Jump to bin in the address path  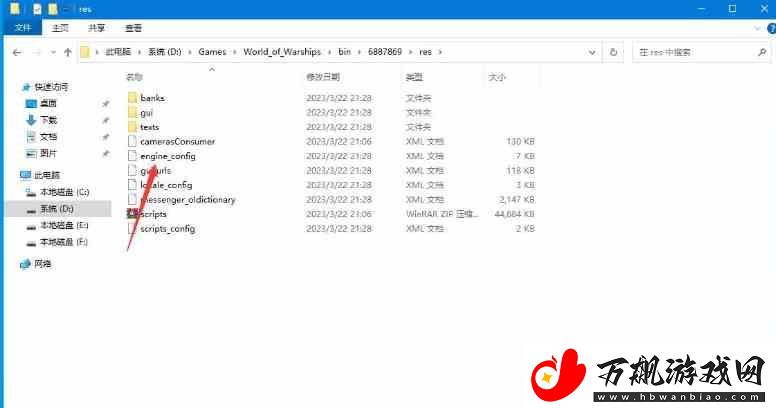click(x=344, y=51)
